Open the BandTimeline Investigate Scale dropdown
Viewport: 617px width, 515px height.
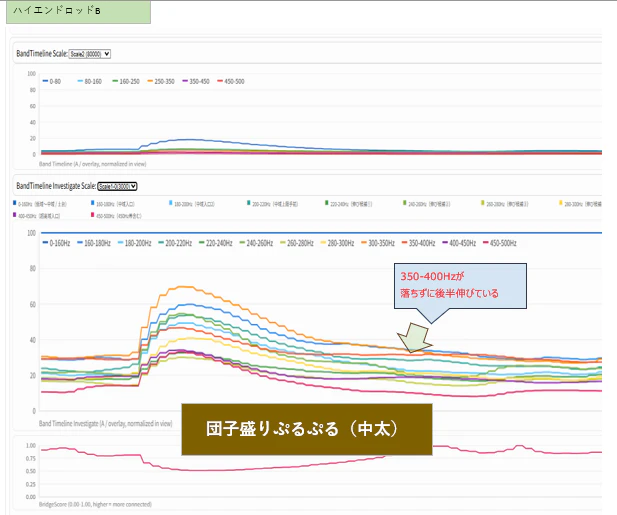(x=117, y=186)
